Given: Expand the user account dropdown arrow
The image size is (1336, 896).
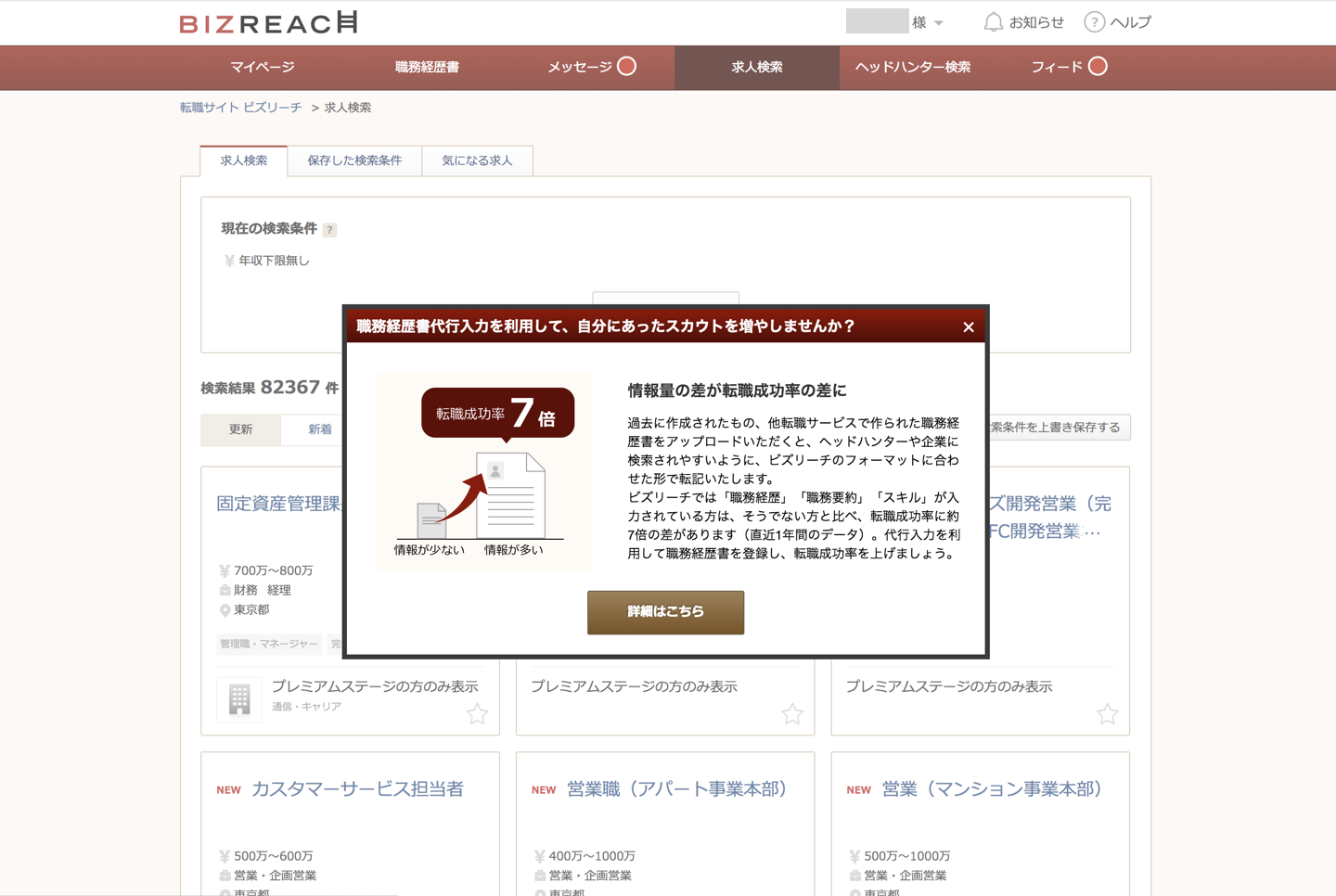Looking at the screenshot, I should 939,23.
